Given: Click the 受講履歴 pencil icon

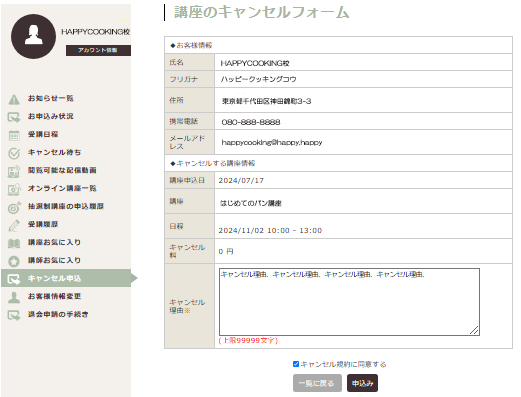Looking at the screenshot, I should click(14, 225).
